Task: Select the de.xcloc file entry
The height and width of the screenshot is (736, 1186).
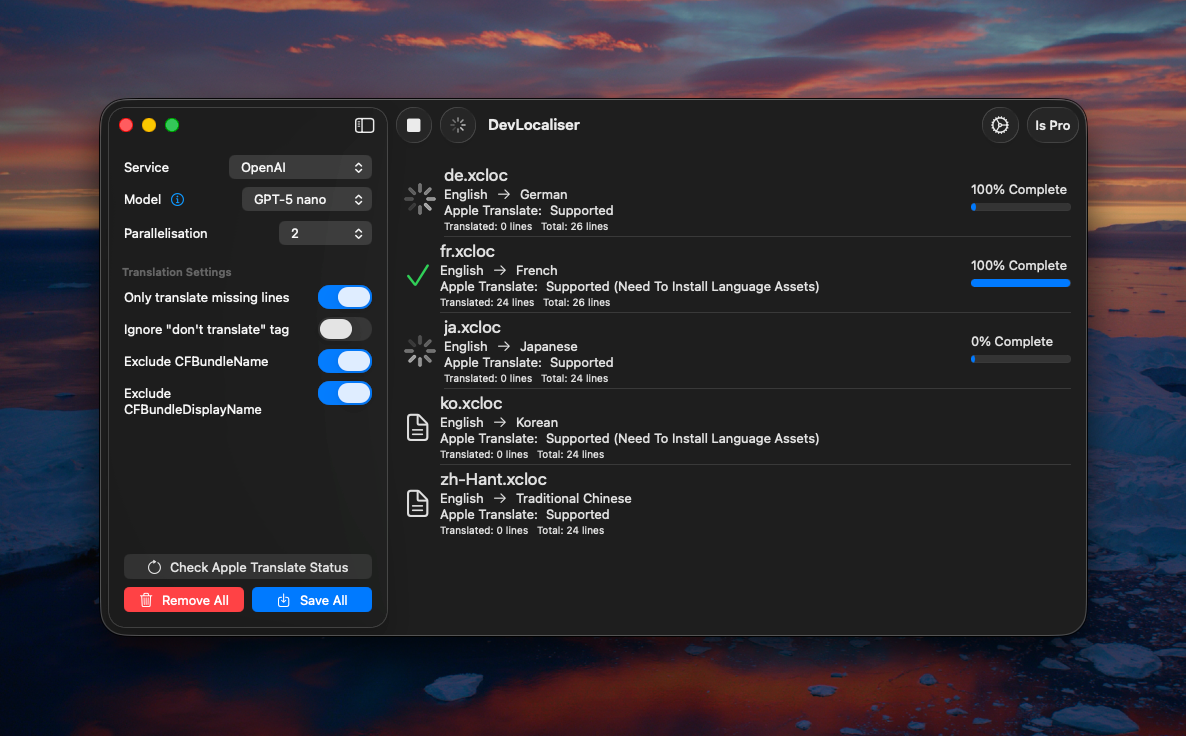Action: [x=700, y=195]
